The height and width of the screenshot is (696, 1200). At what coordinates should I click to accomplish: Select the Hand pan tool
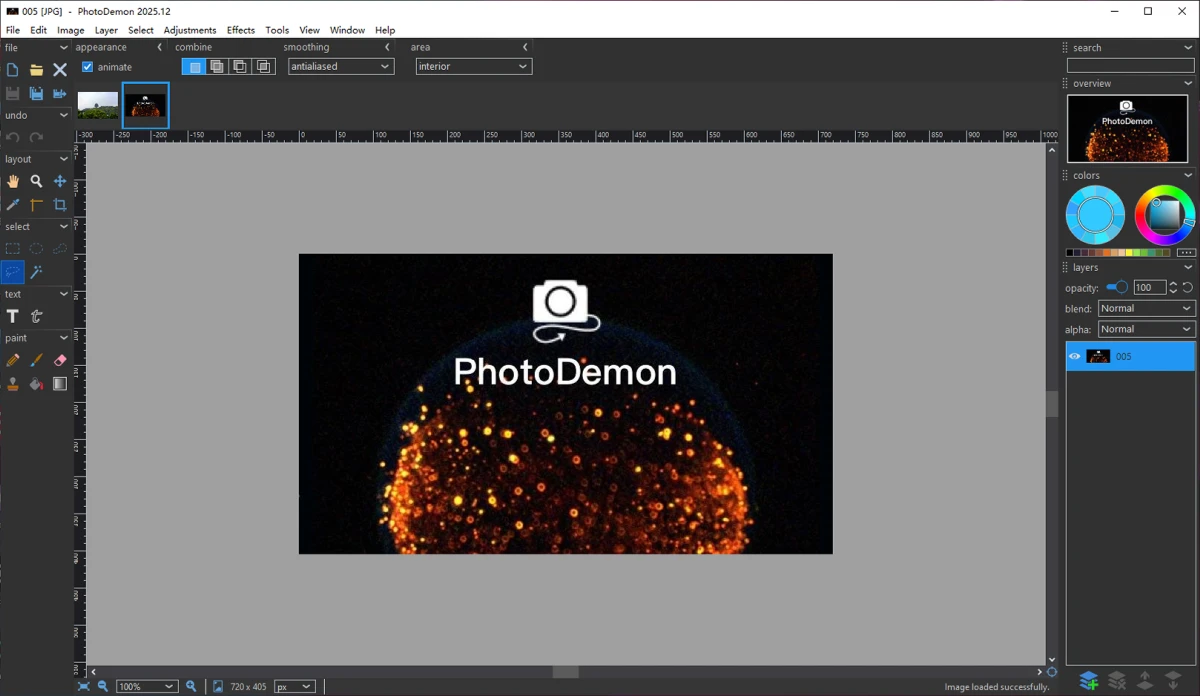click(x=12, y=181)
